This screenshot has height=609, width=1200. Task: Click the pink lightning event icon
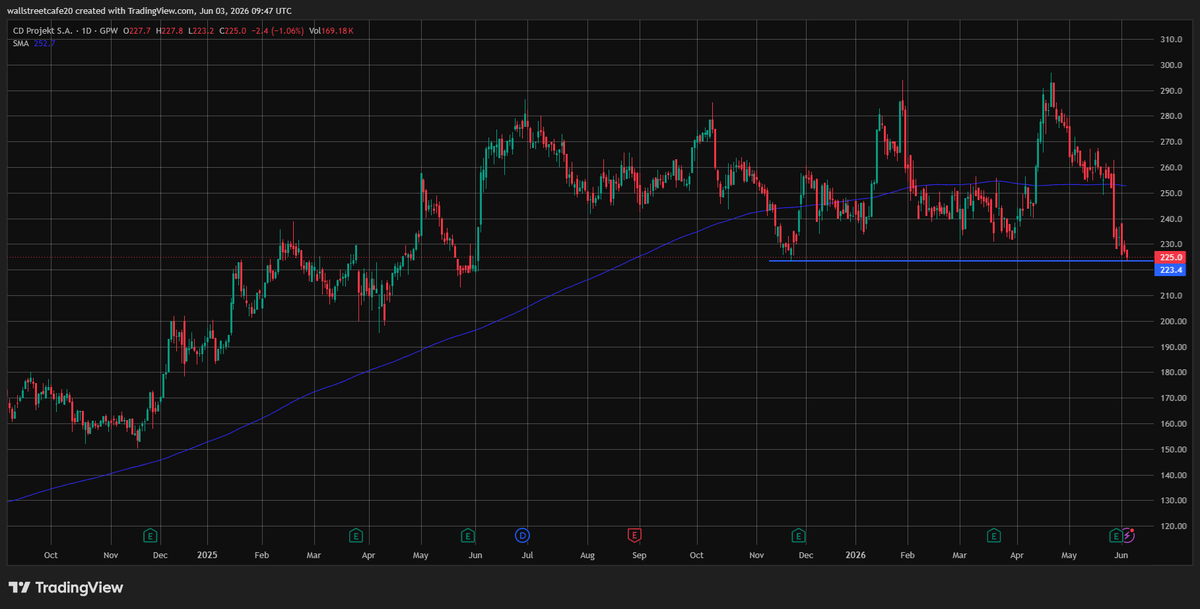tap(1128, 536)
